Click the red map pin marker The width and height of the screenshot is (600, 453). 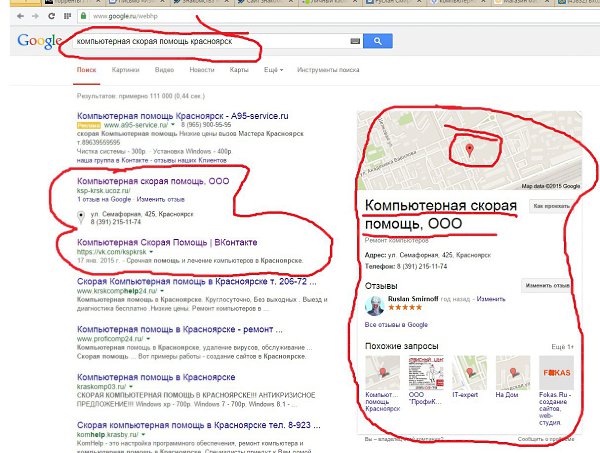click(470, 150)
